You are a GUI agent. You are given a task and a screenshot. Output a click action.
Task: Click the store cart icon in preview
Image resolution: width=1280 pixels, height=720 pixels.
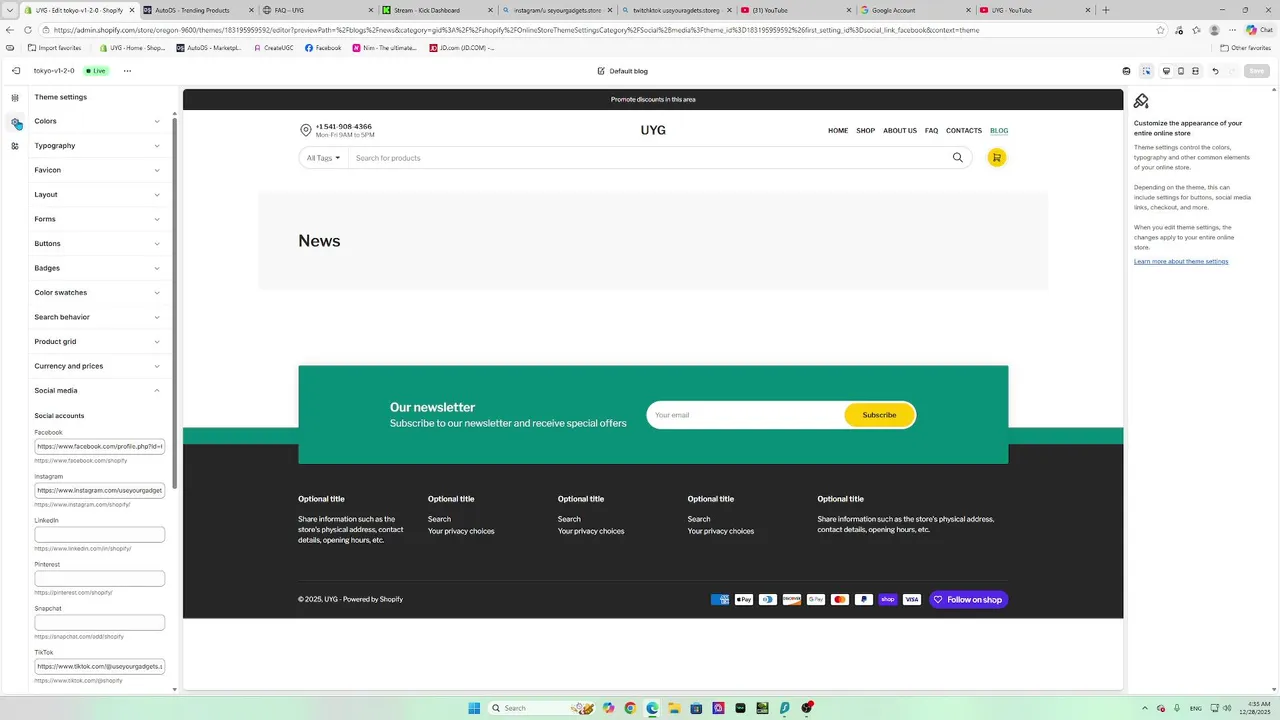click(x=996, y=157)
